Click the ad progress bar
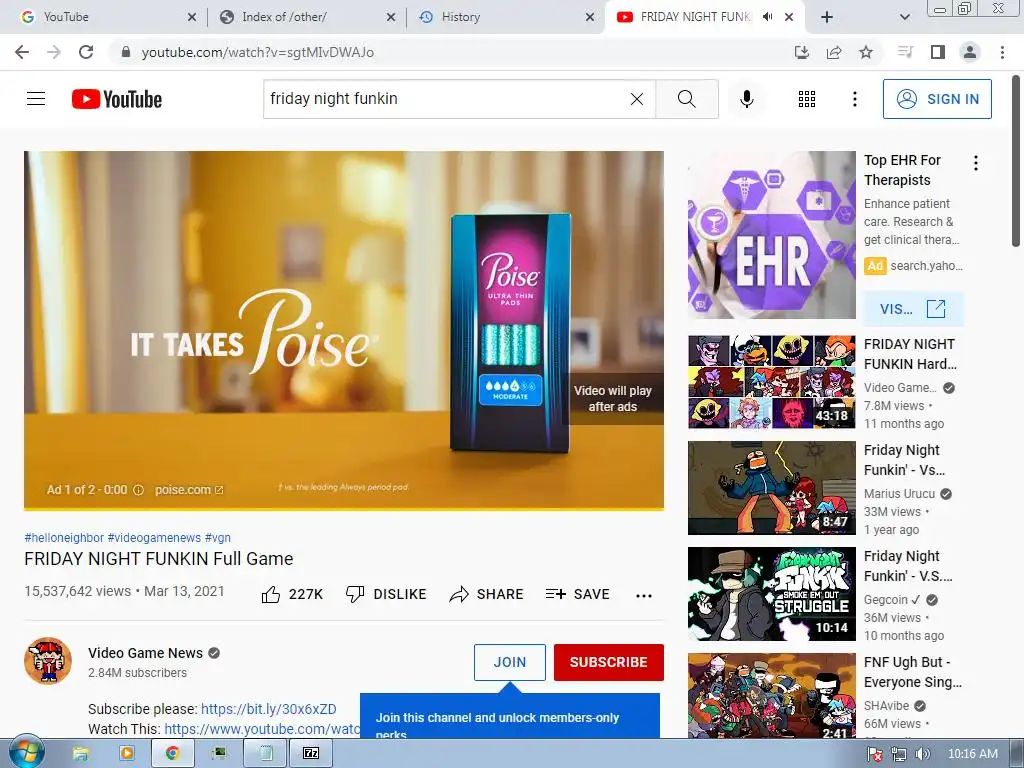The width and height of the screenshot is (1024, 768). 344,508
